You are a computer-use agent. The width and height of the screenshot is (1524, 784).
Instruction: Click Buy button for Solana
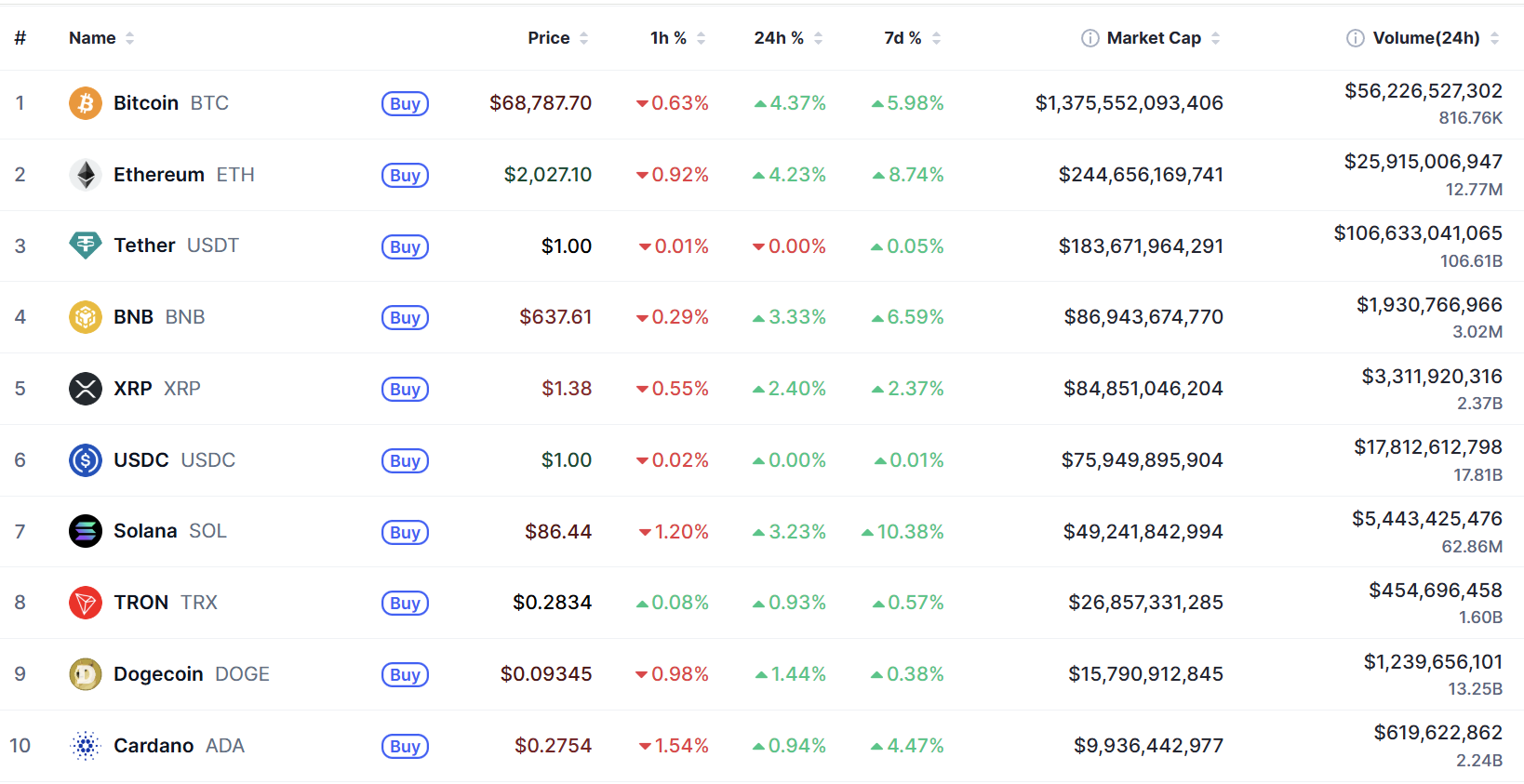pos(405,532)
